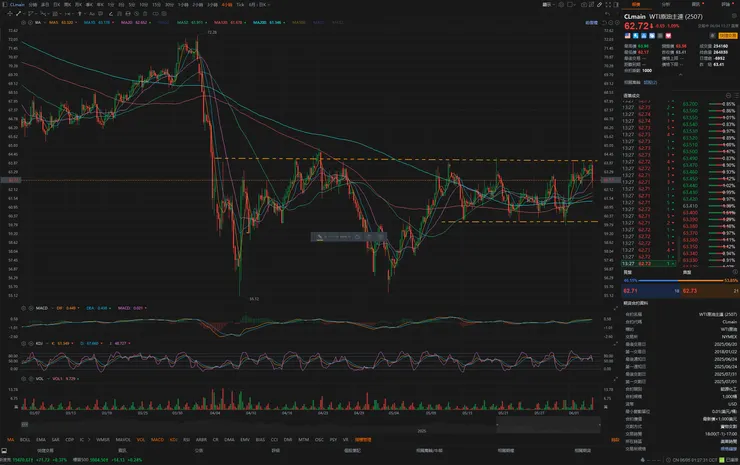The height and width of the screenshot is (465, 740).
Task: Click the zoom-out minus circle icon
Action: (611, 22)
